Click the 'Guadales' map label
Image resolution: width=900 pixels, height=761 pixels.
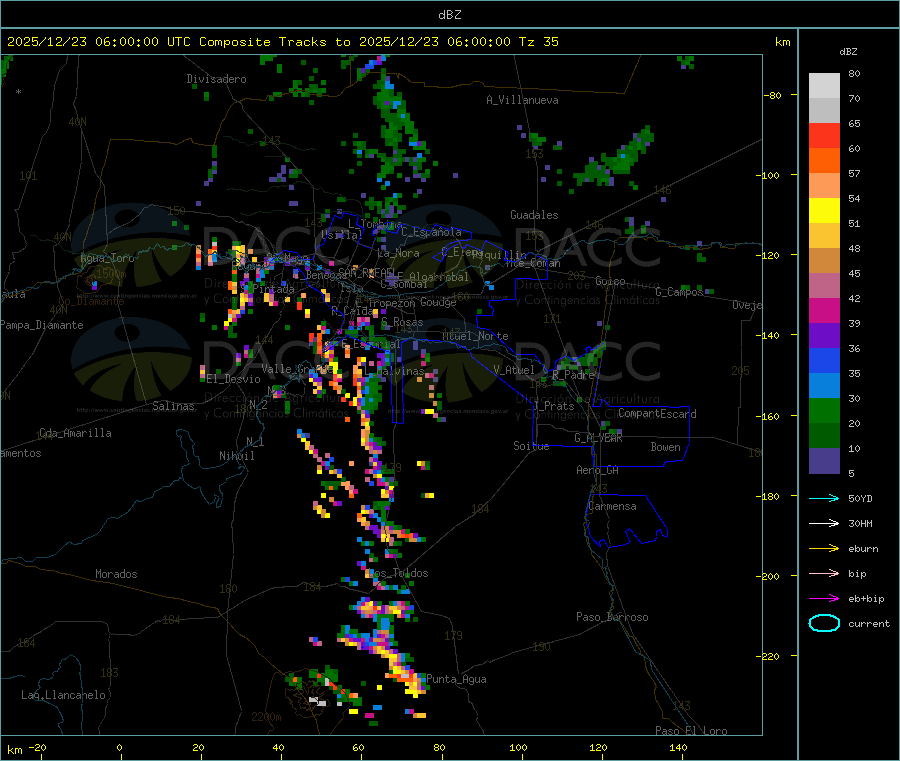(x=534, y=215)
